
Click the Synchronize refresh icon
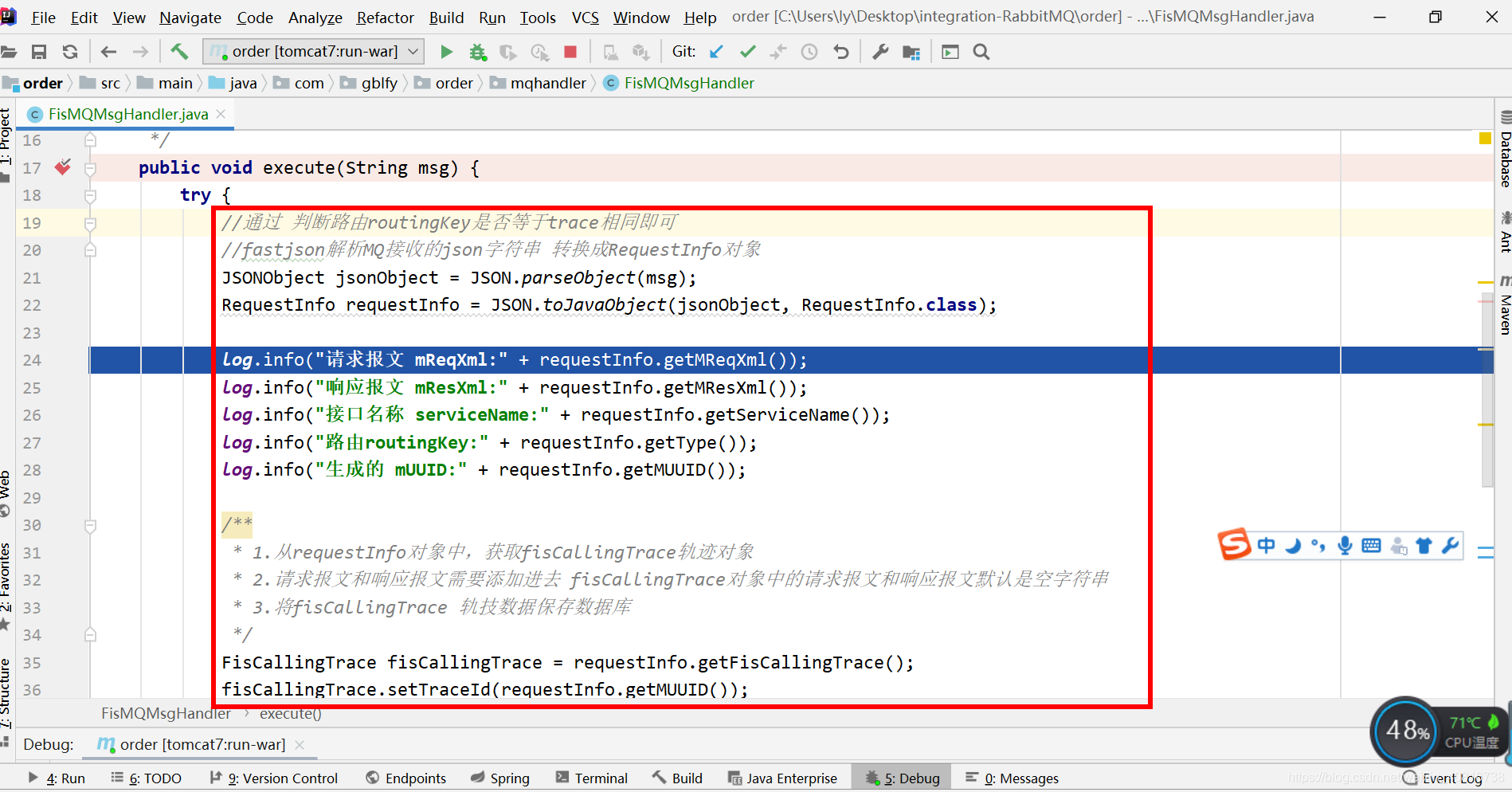click(x=70, y=52)
